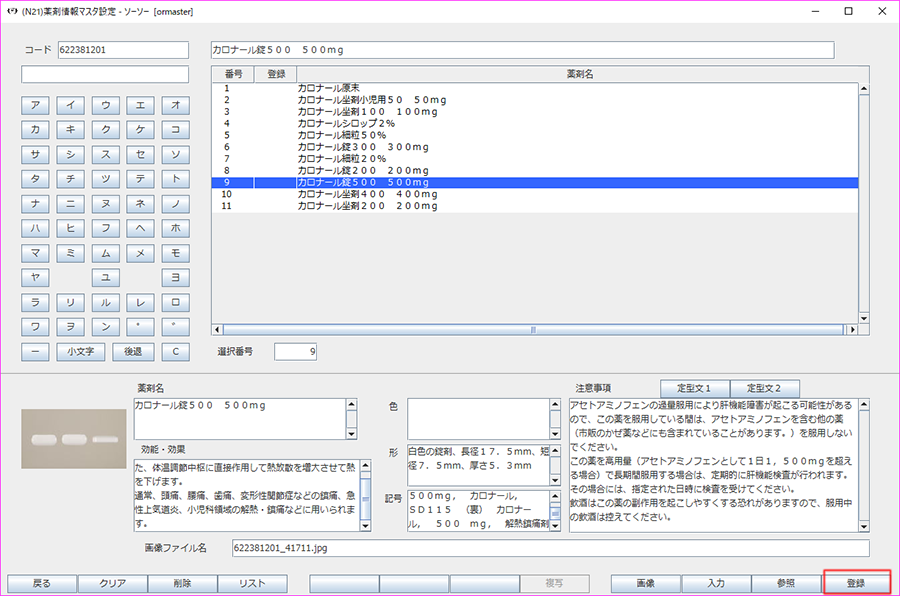The width and height of the screenshot is (900, 596).
Task: Open the リスト list view
Action: [x=253, y=583]
